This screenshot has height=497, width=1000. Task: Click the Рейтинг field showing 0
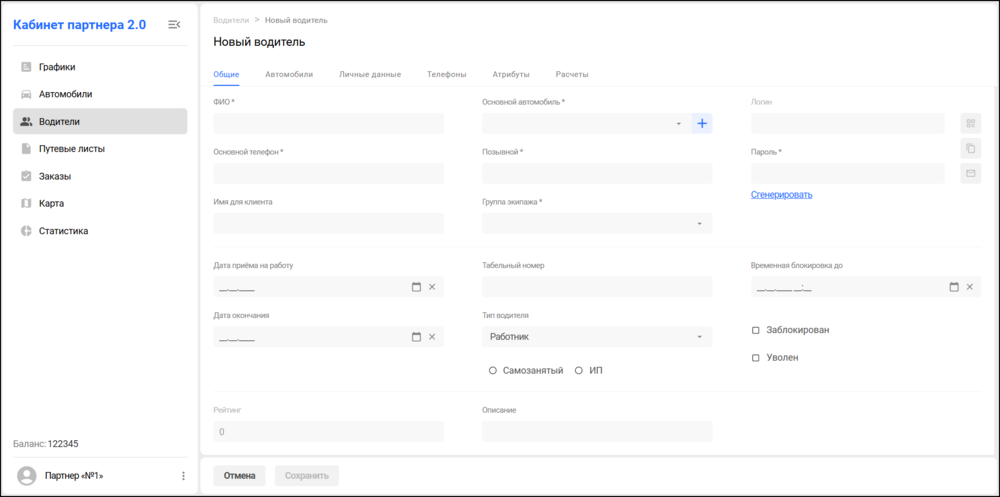(x=328, y=431)
